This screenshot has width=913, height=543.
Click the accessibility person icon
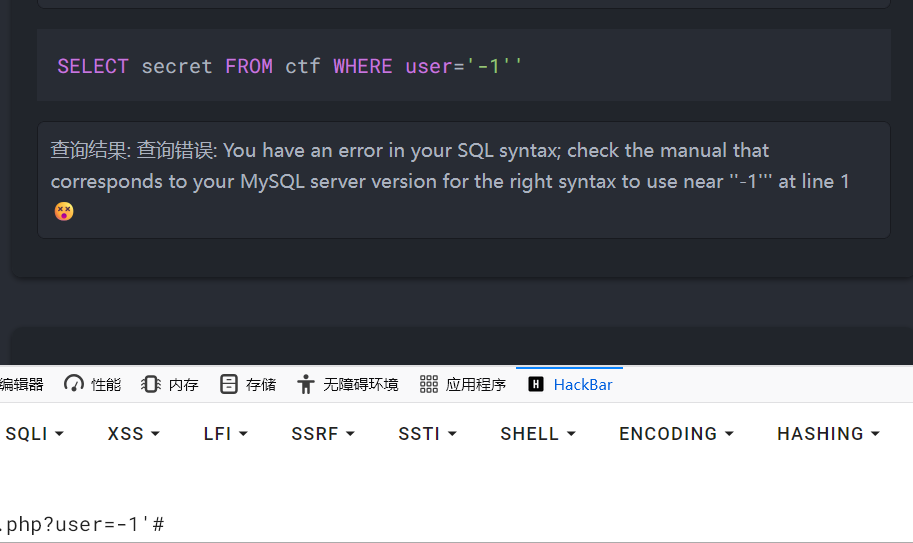click(x=306, y=384)
